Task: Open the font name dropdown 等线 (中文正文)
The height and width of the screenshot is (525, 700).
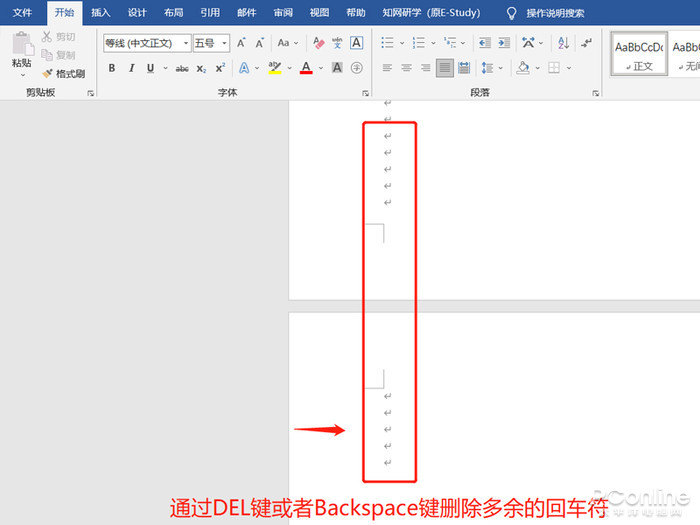Action: pyautogui.click(x=146, y=43)
